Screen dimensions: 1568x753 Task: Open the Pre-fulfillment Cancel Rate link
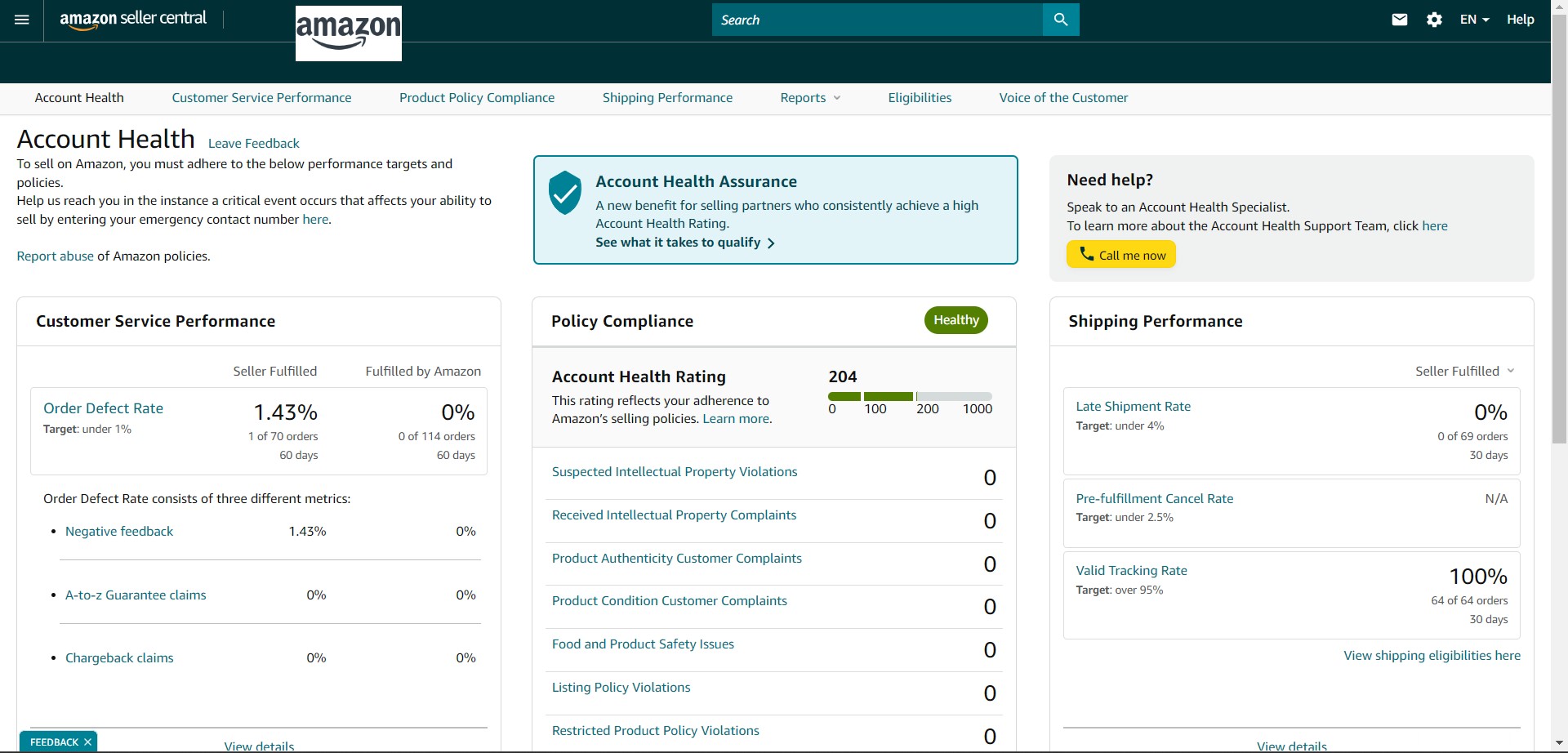point(1154,499)
